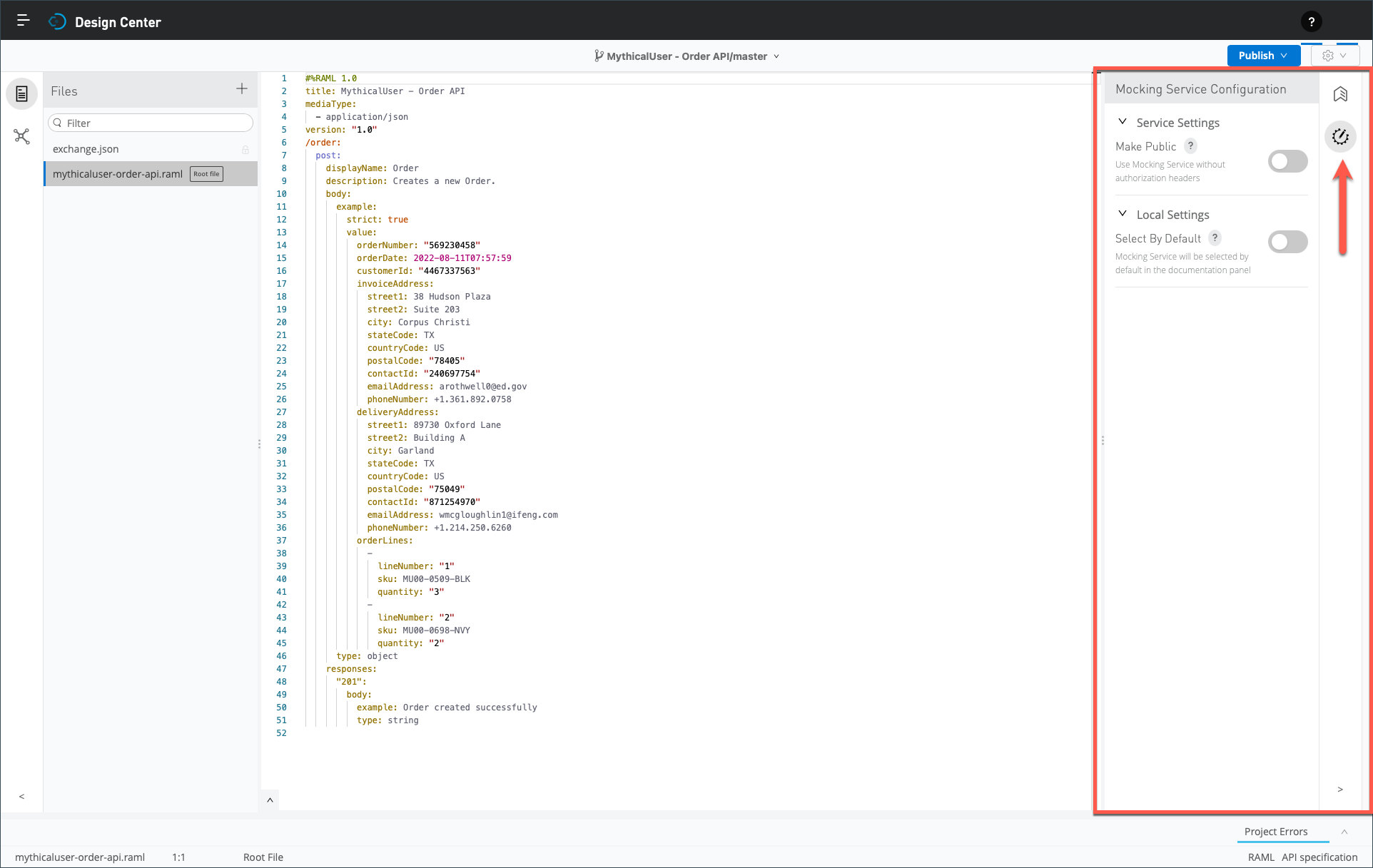Collapse the Service Settings section

point(1123,122)
